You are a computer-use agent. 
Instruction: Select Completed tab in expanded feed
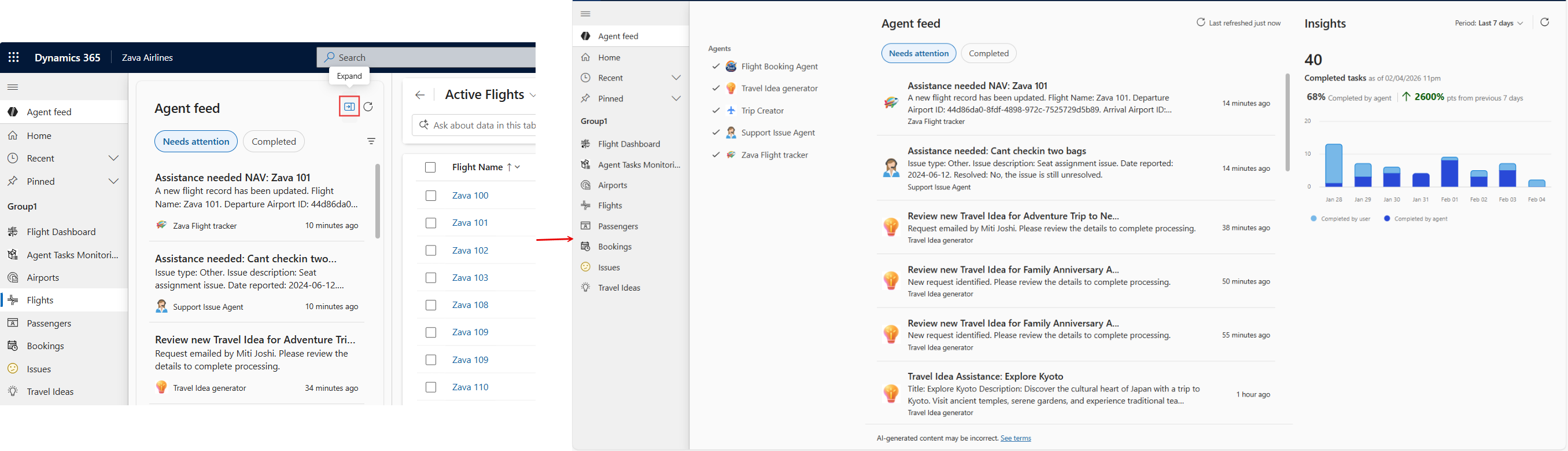988,53
